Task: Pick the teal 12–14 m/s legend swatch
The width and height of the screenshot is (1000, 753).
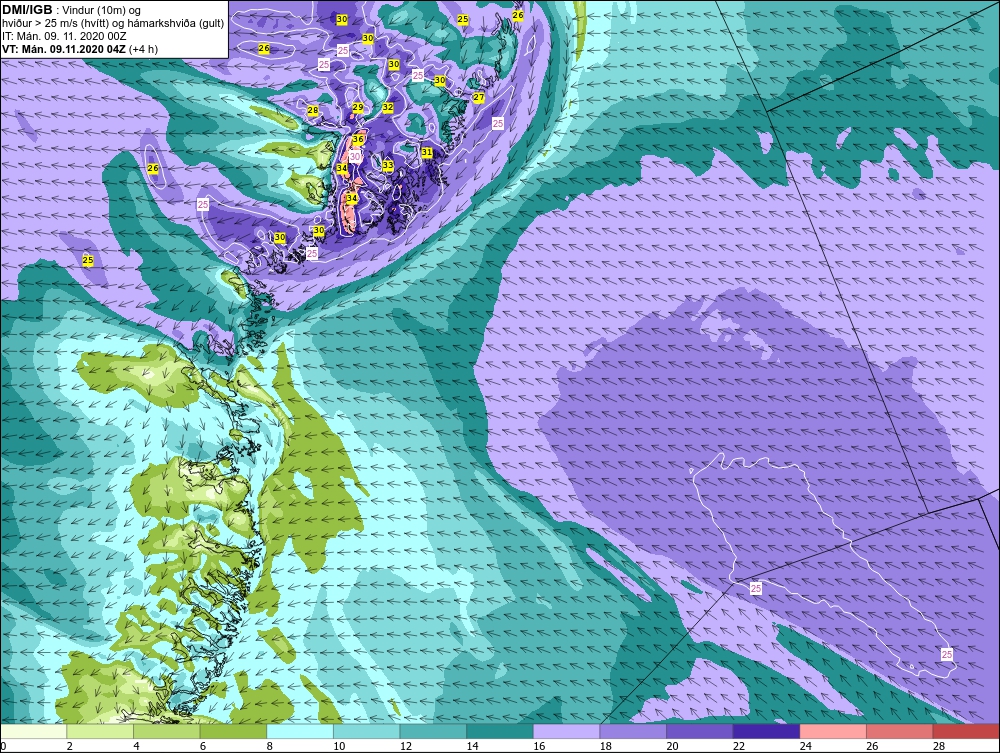Action: pos(433,731)
